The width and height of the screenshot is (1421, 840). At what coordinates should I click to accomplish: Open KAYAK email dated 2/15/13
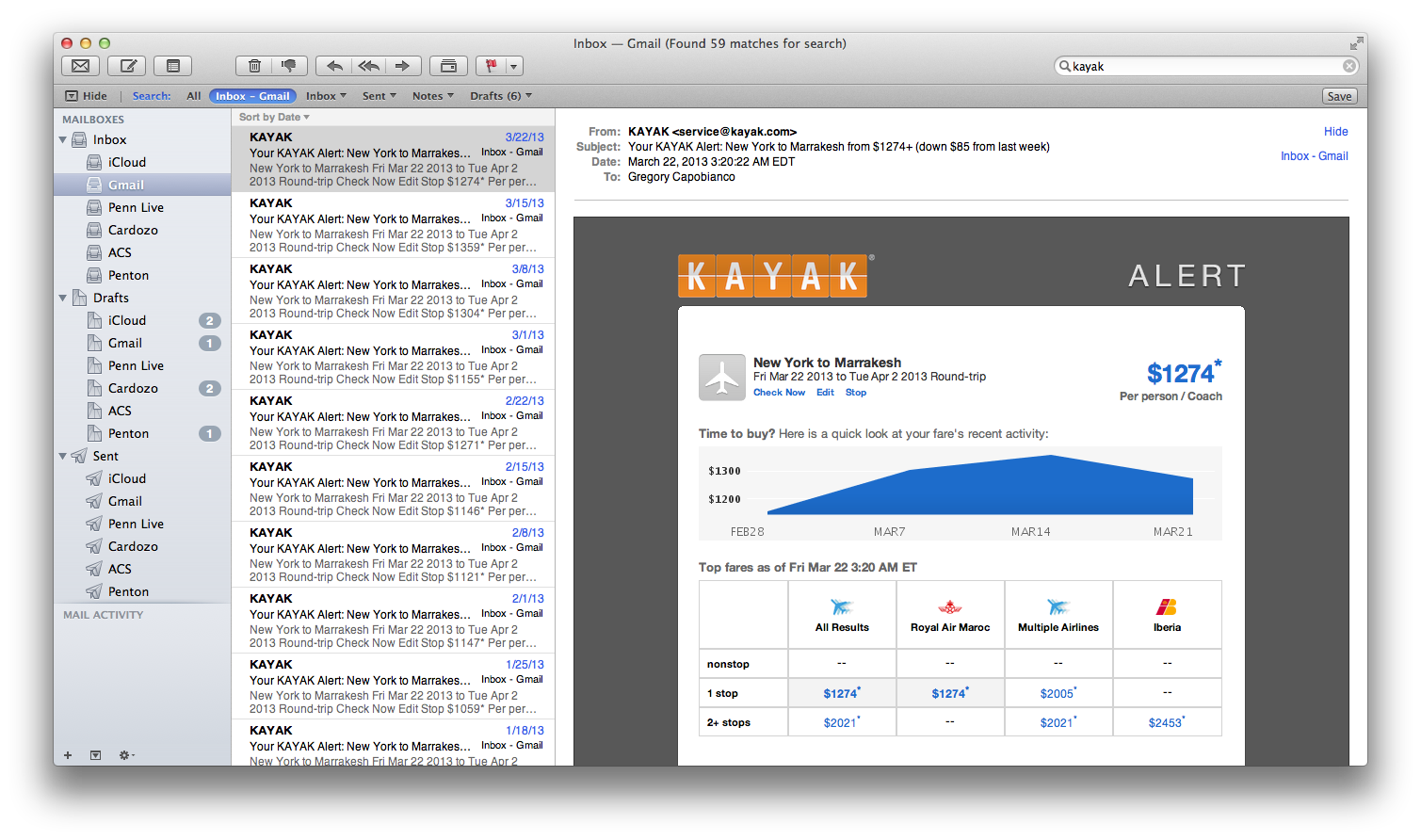tap(393, 489)
